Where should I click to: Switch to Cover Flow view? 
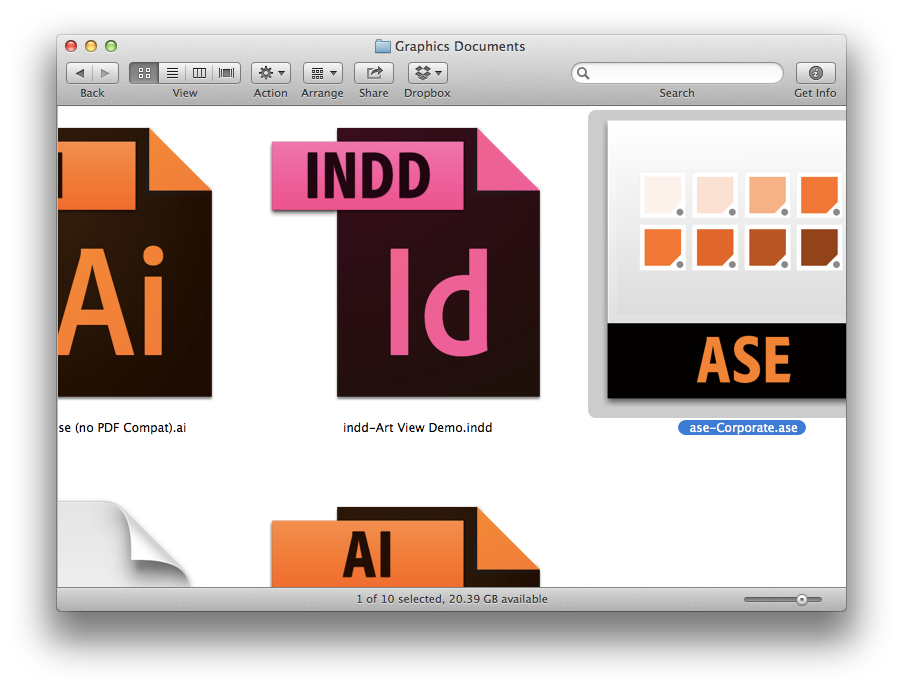click(x=226, y=73)
